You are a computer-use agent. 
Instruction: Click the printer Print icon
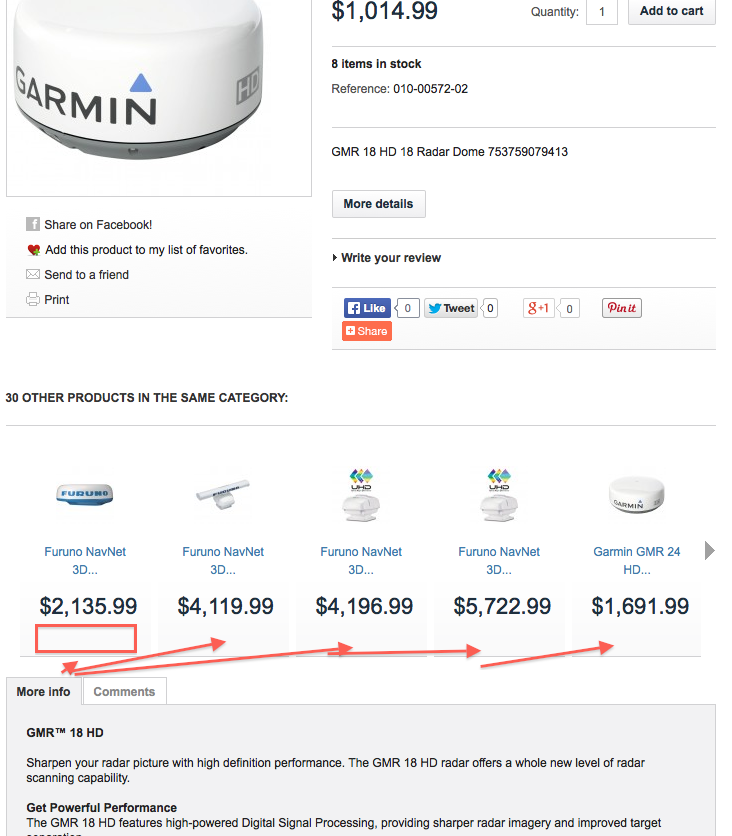coord(33,299)
